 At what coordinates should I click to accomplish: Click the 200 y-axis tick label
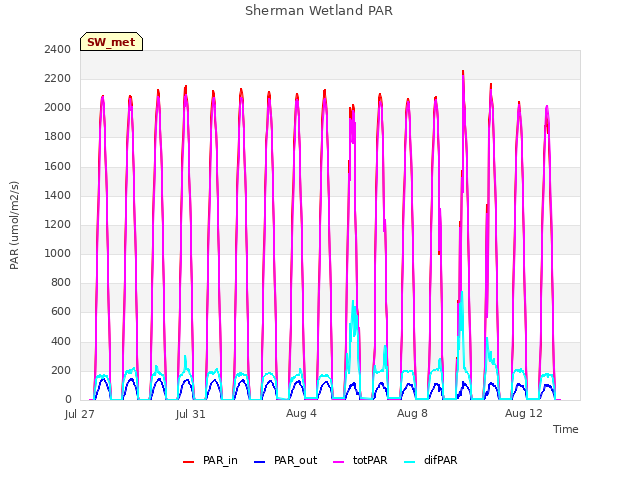coord(61,370)
